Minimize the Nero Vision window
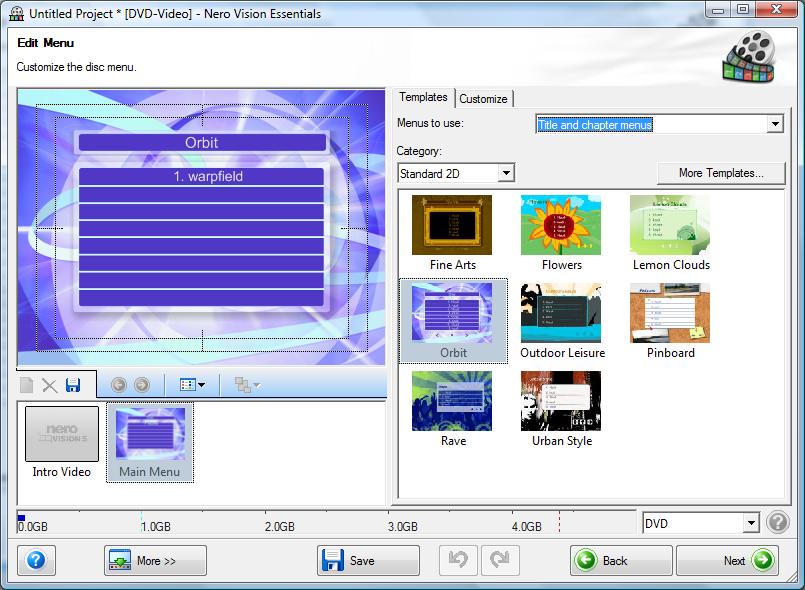Viewport: 805px width, 590px height. point(718,9)
